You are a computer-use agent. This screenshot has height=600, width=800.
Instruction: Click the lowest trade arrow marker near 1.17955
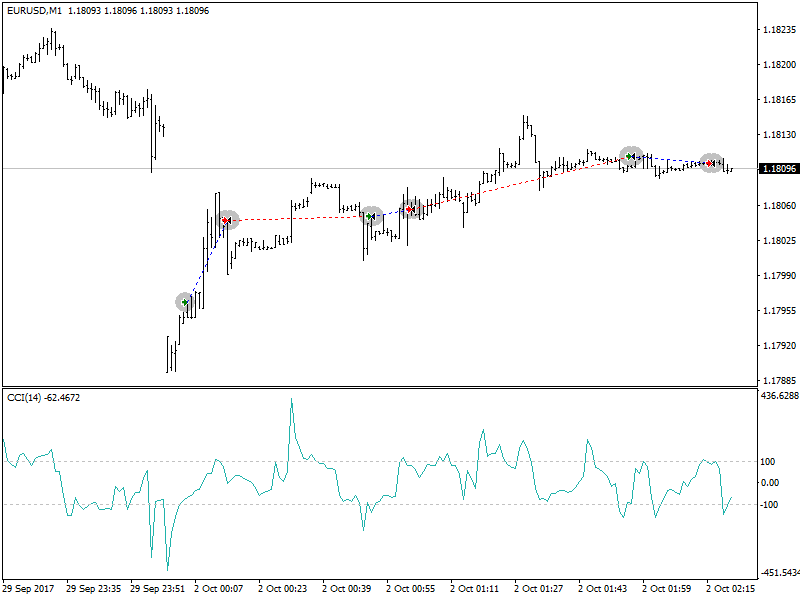click(185, 301)
